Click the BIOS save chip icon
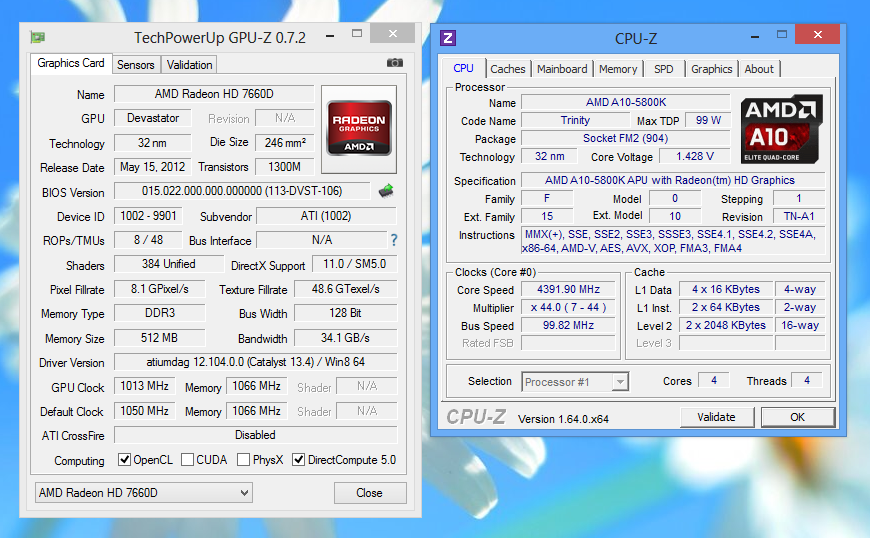Image resolution: width=870 pixels, height=538 pixels. (x=386, y=191)
